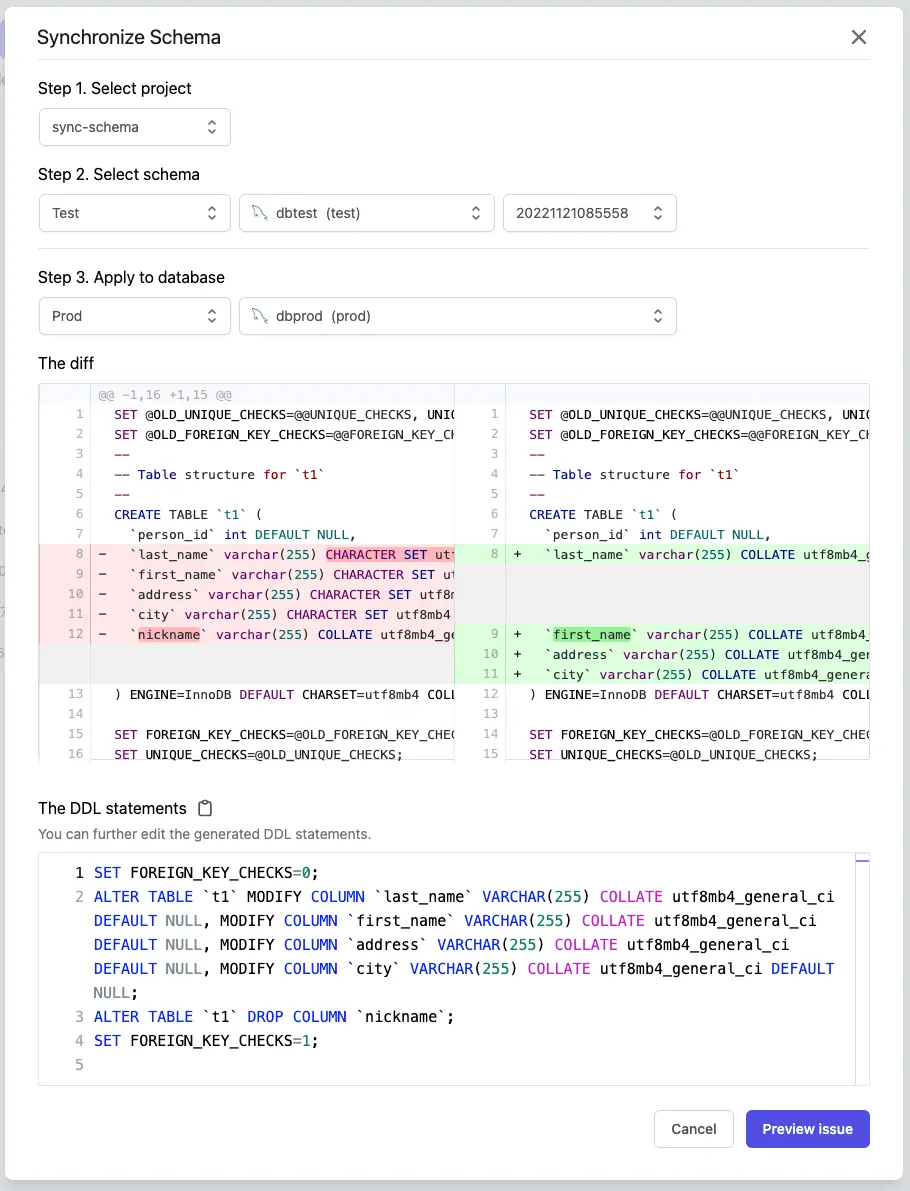Screen dimensions: 910x1191
Task: Click right pane CREATE TABLE `t1` line
Action: (603, 514)
